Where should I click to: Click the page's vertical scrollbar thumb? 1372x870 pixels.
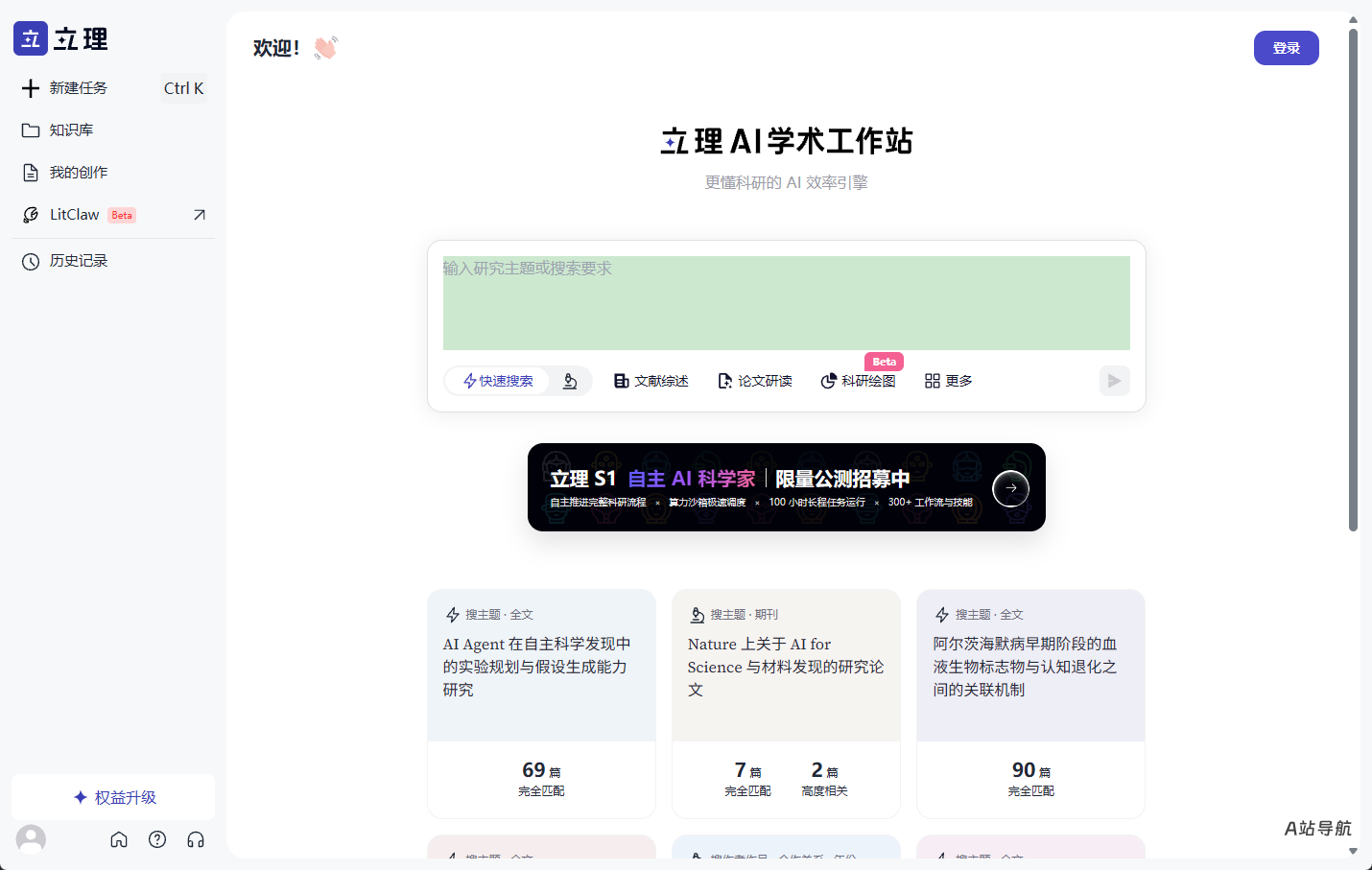(1353, 280)
